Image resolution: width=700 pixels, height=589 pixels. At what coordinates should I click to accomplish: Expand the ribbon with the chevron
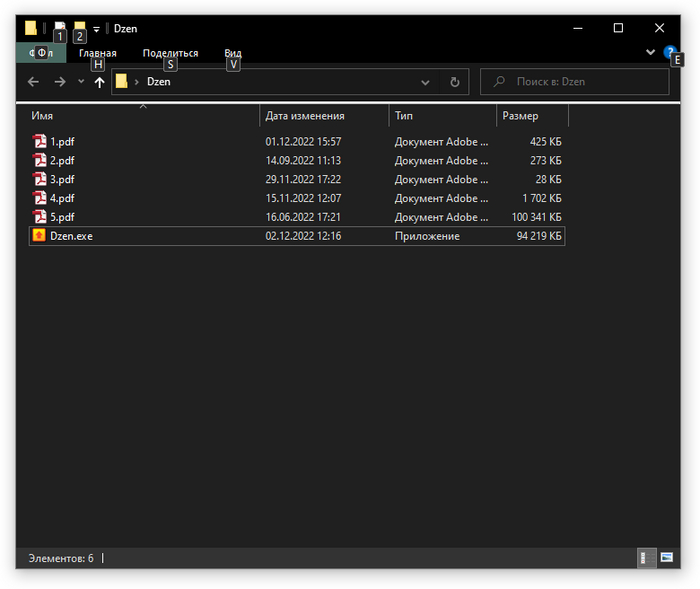click(x=651, y=52)
